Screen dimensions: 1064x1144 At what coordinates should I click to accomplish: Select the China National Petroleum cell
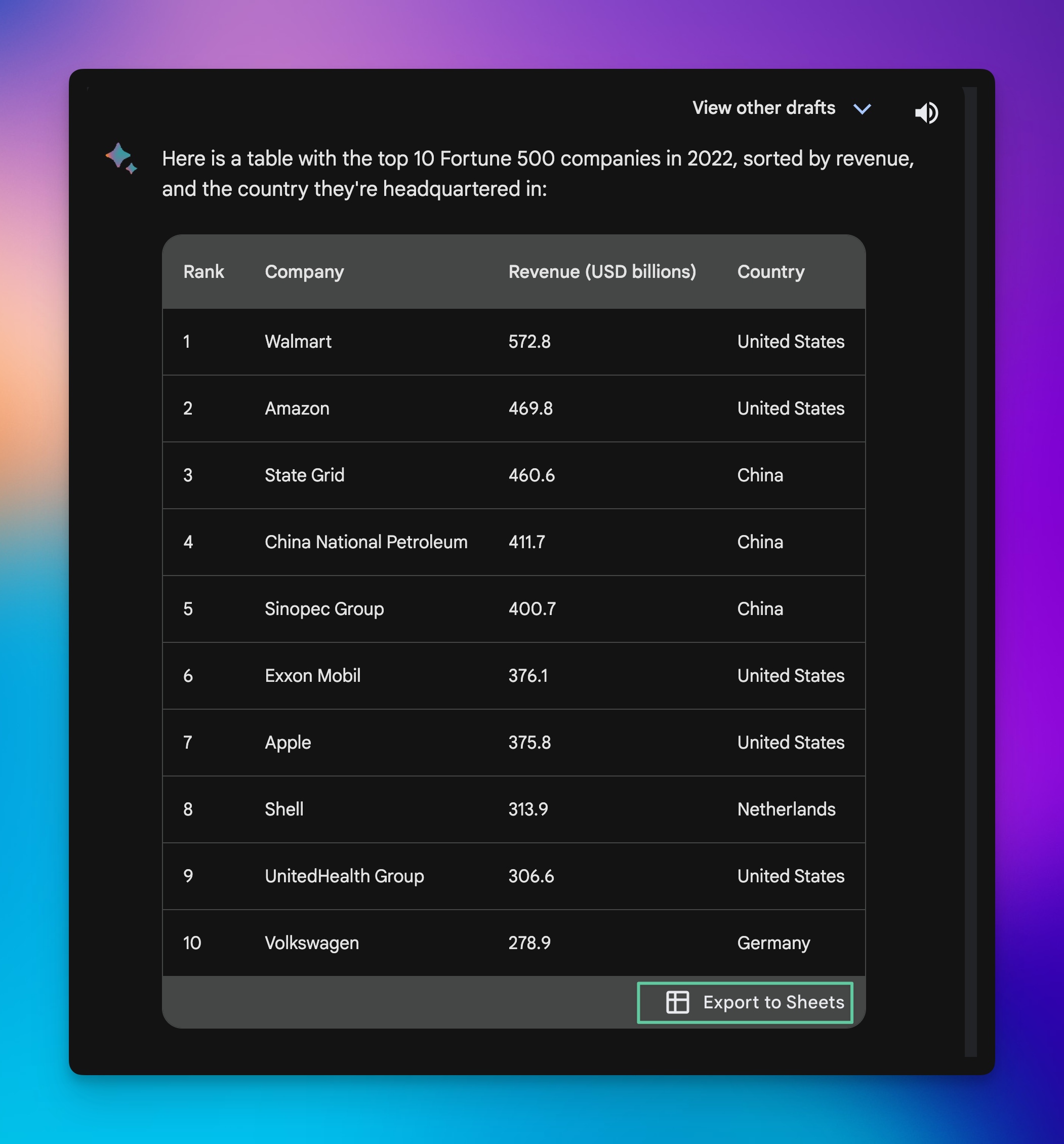tap(366, 542)
